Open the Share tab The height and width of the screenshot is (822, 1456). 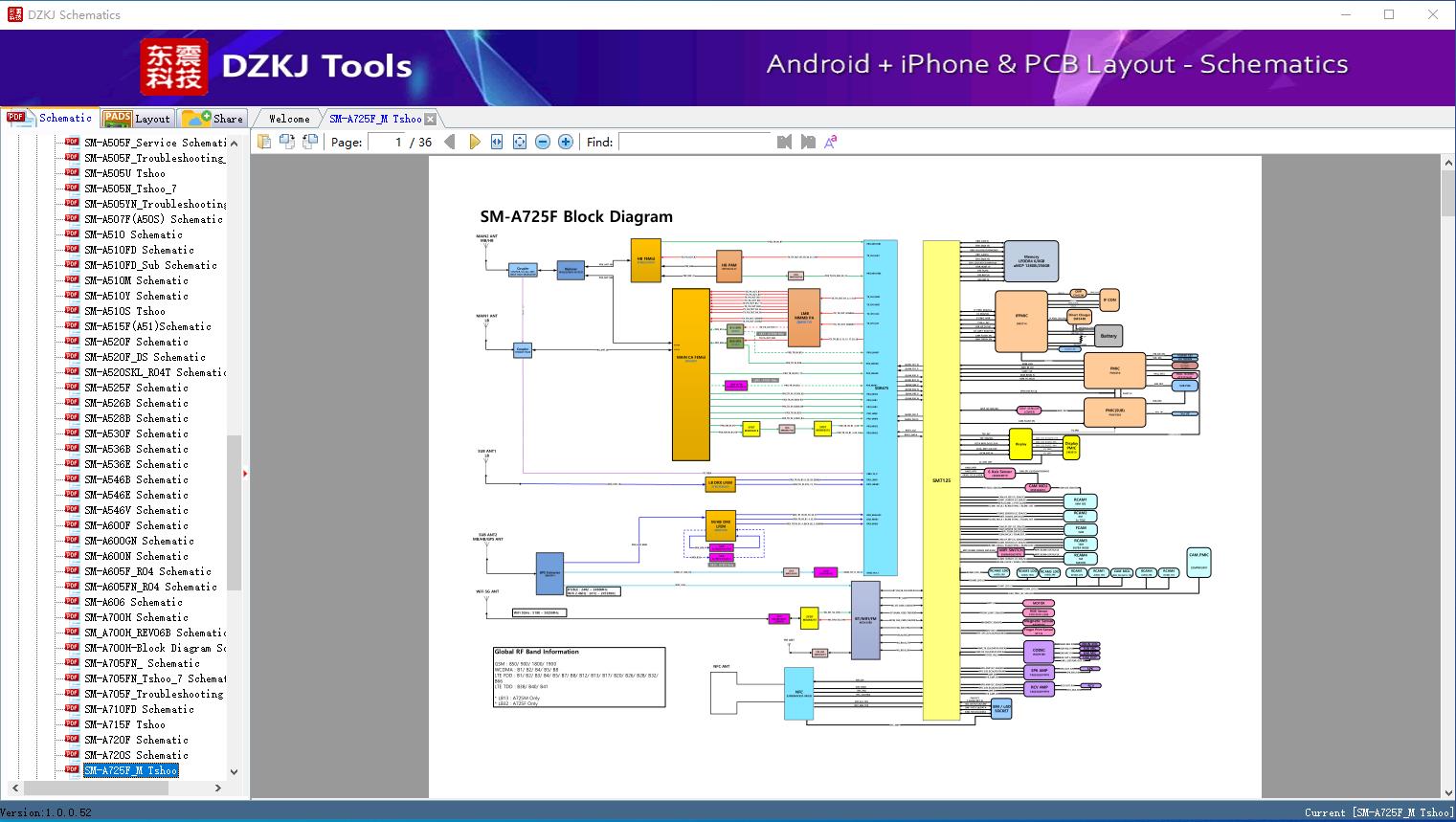click(x=213, y=119)
